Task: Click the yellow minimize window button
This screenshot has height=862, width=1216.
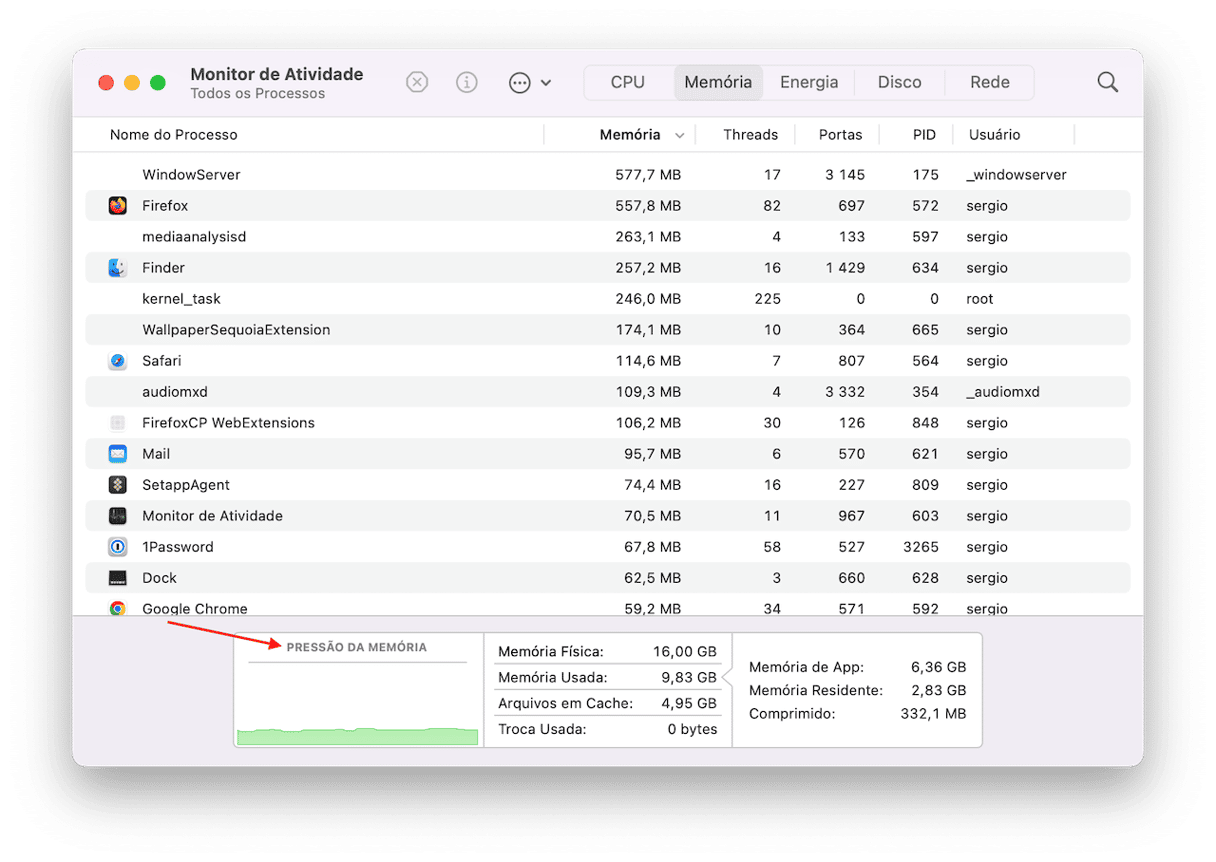Action: coord(132,83)
